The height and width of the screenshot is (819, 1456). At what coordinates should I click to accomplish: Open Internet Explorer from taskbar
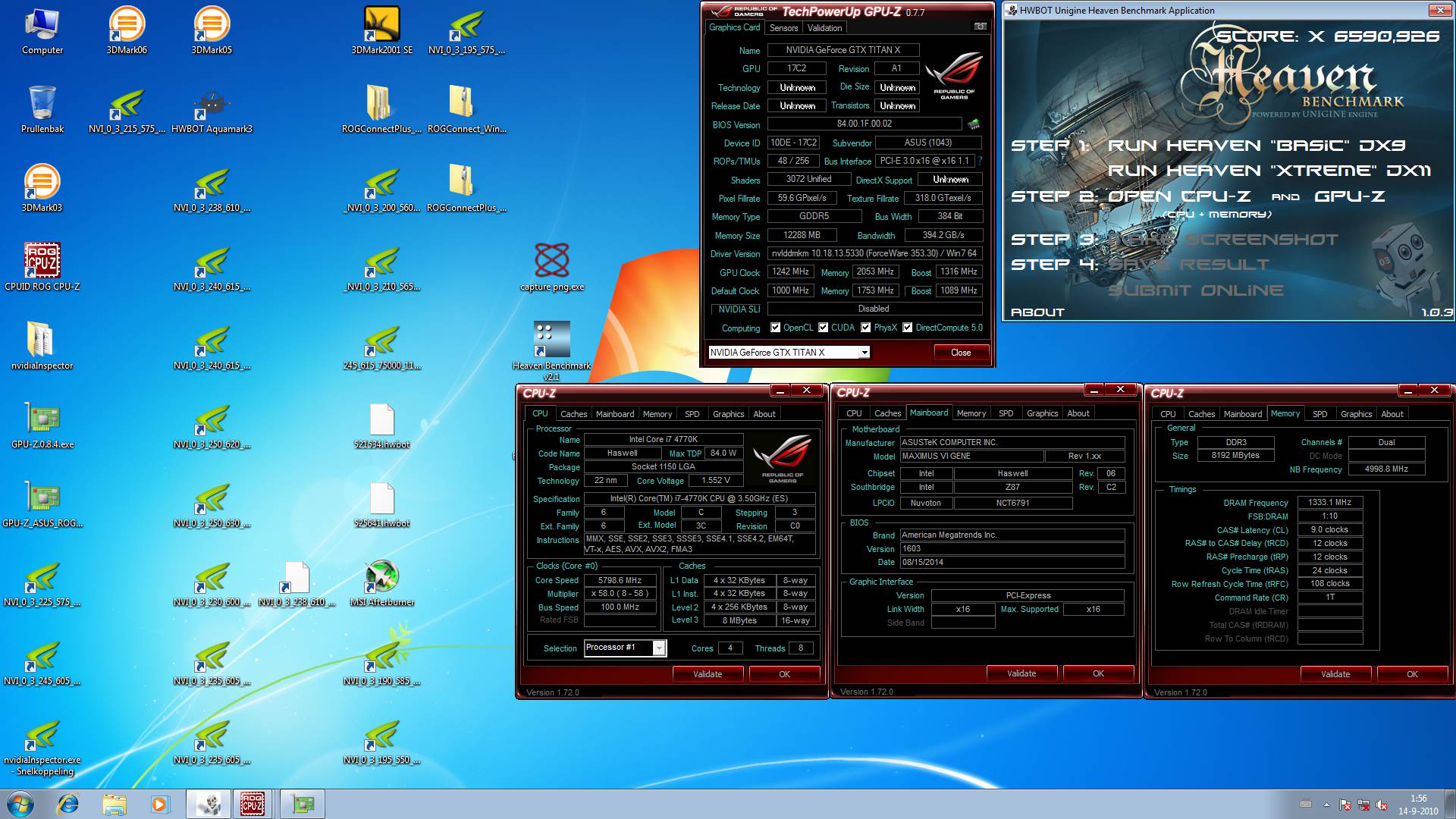click(68, 804)
